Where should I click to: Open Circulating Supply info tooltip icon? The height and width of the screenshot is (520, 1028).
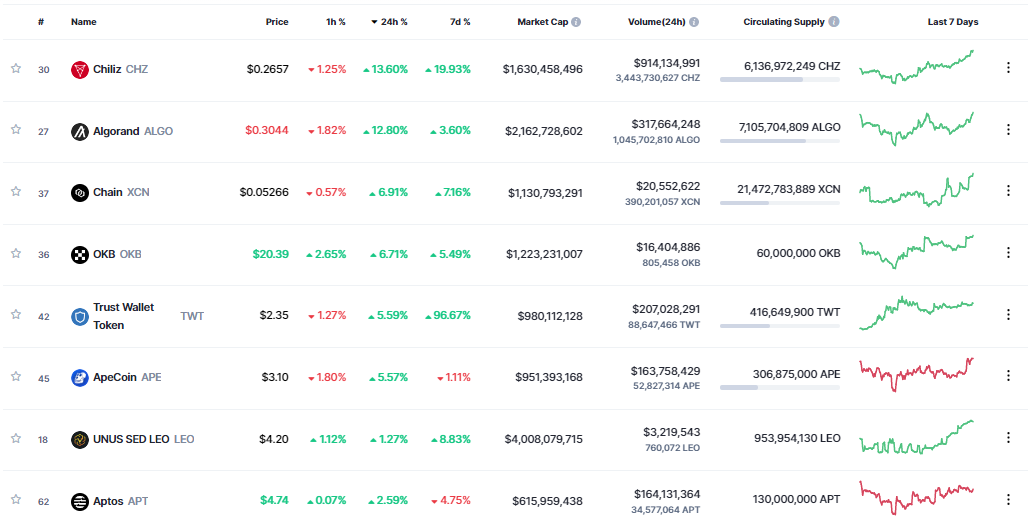coord(833,22)
